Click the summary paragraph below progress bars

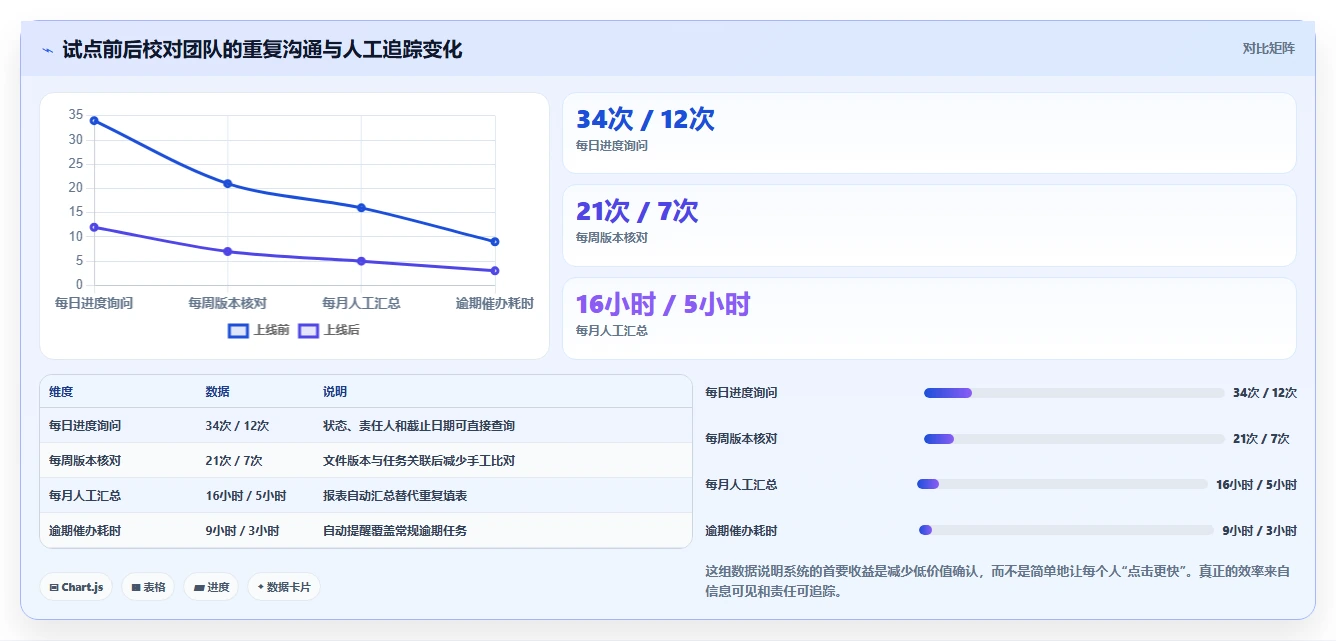pos(998,582)
